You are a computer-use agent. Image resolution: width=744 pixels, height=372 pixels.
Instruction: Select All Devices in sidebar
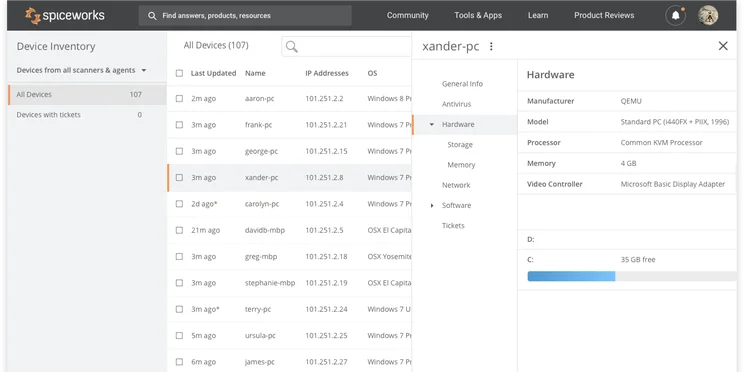pyautogui.click(x=87, y=94)
